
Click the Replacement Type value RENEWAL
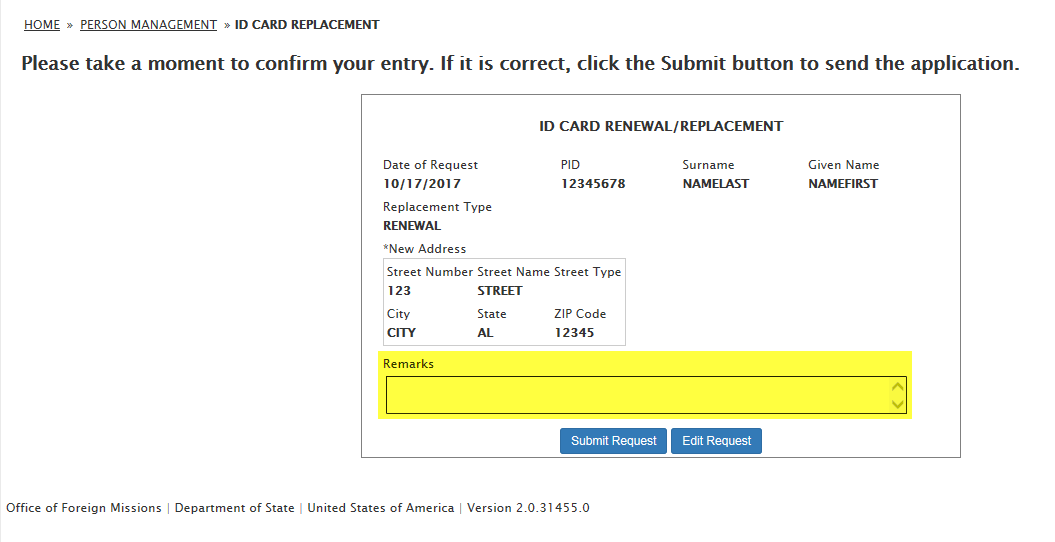click(x=412, y=226)
